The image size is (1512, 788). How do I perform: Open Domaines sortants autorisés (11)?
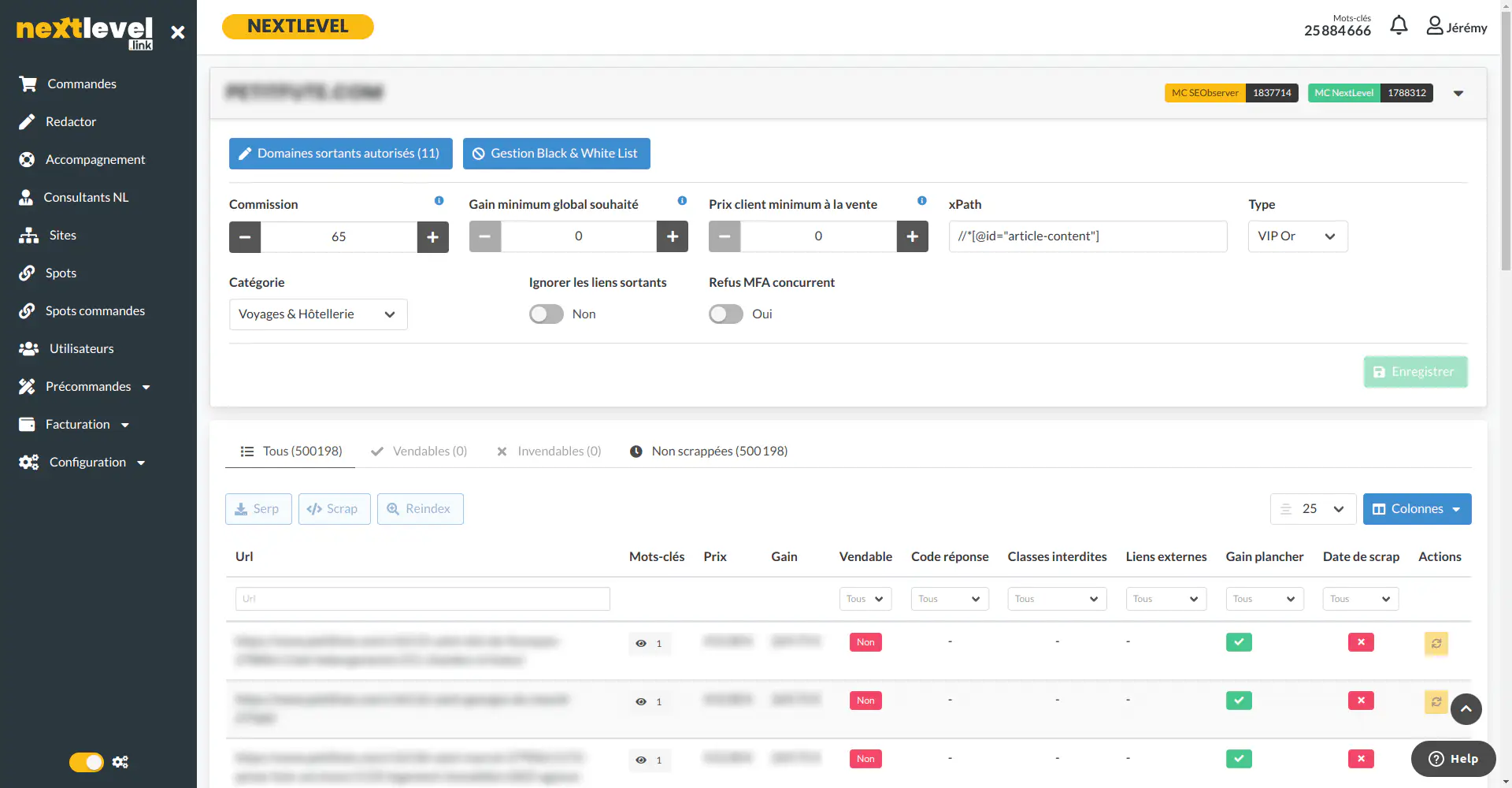click(341, 154)
